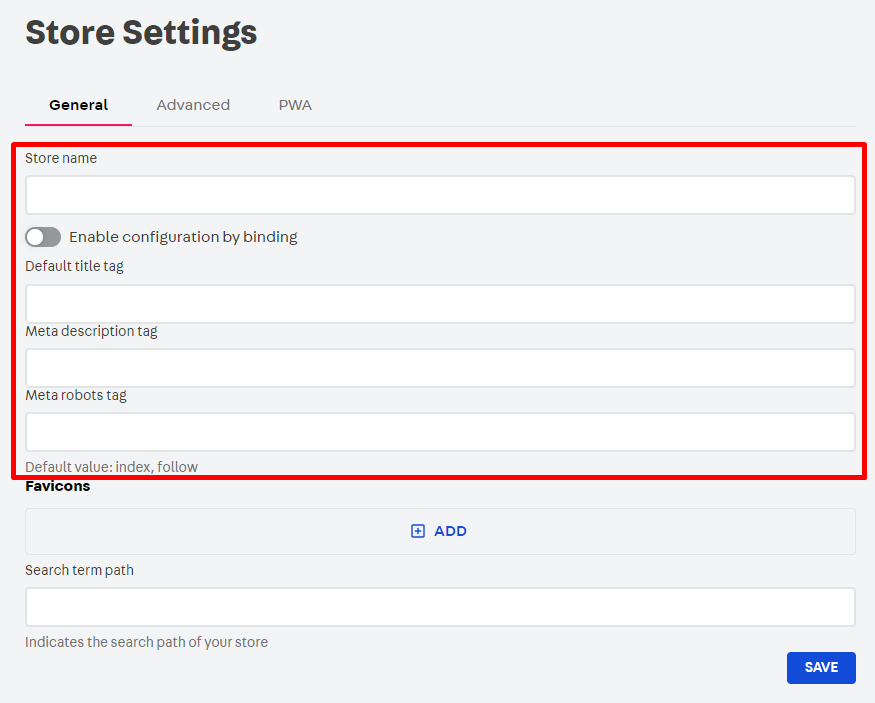Click the plus icon in Favicons box
This screenshot has width=875, height=703.
tap(418, 531)
